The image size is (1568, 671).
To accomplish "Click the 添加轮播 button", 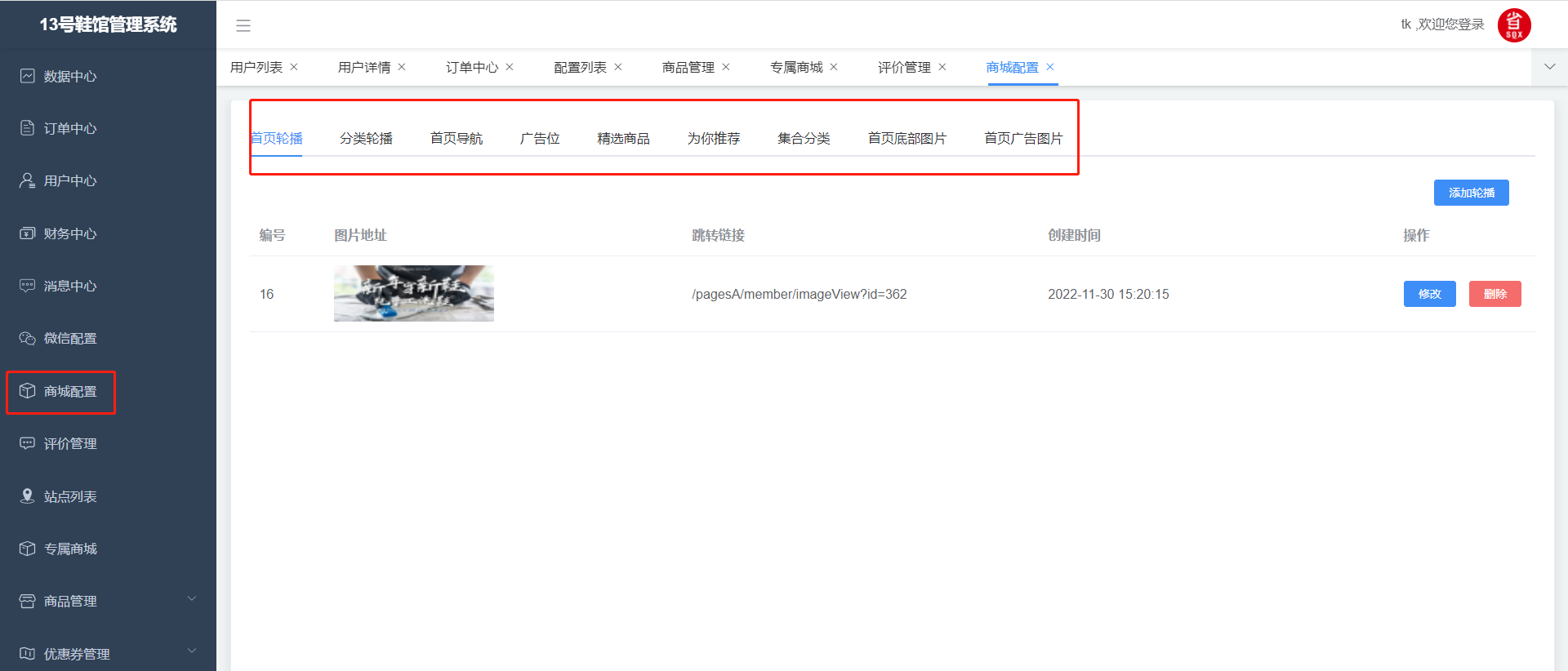I will coord(1471,193).
